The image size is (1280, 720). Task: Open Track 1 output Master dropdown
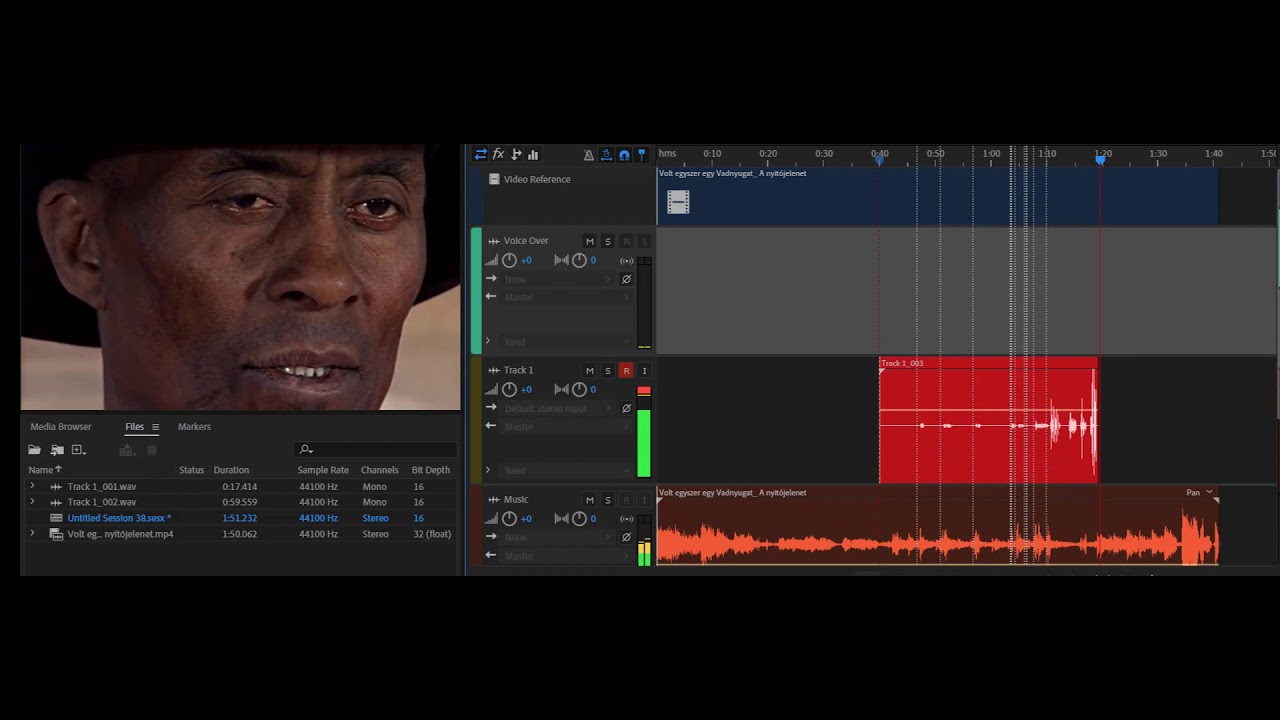click(x=565, y=426)
